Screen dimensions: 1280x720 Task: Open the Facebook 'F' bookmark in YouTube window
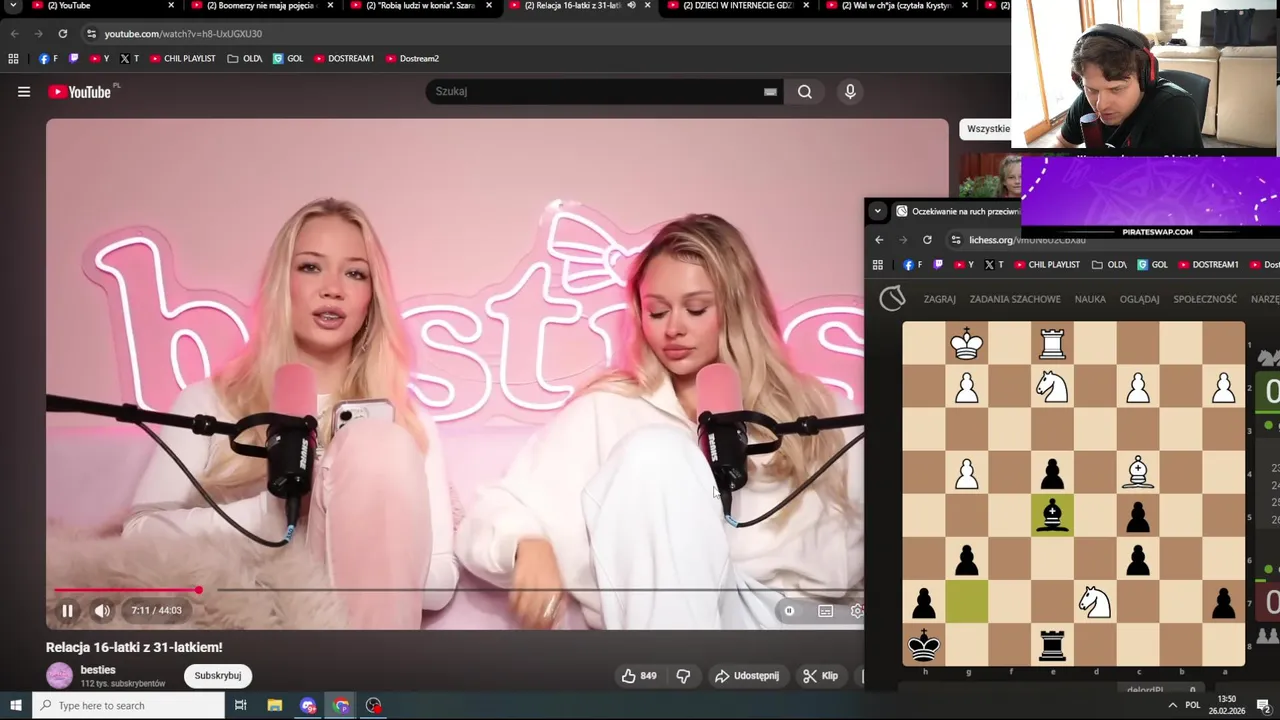tap(47, 59)
